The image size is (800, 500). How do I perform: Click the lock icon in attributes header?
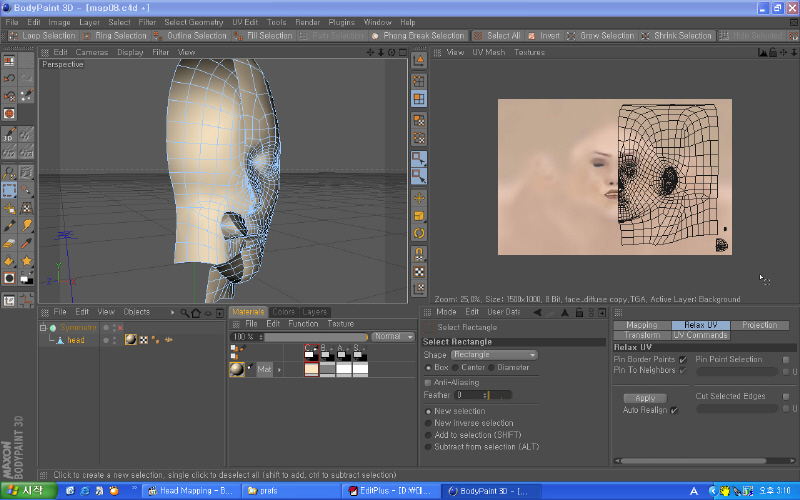pos(579,312)
